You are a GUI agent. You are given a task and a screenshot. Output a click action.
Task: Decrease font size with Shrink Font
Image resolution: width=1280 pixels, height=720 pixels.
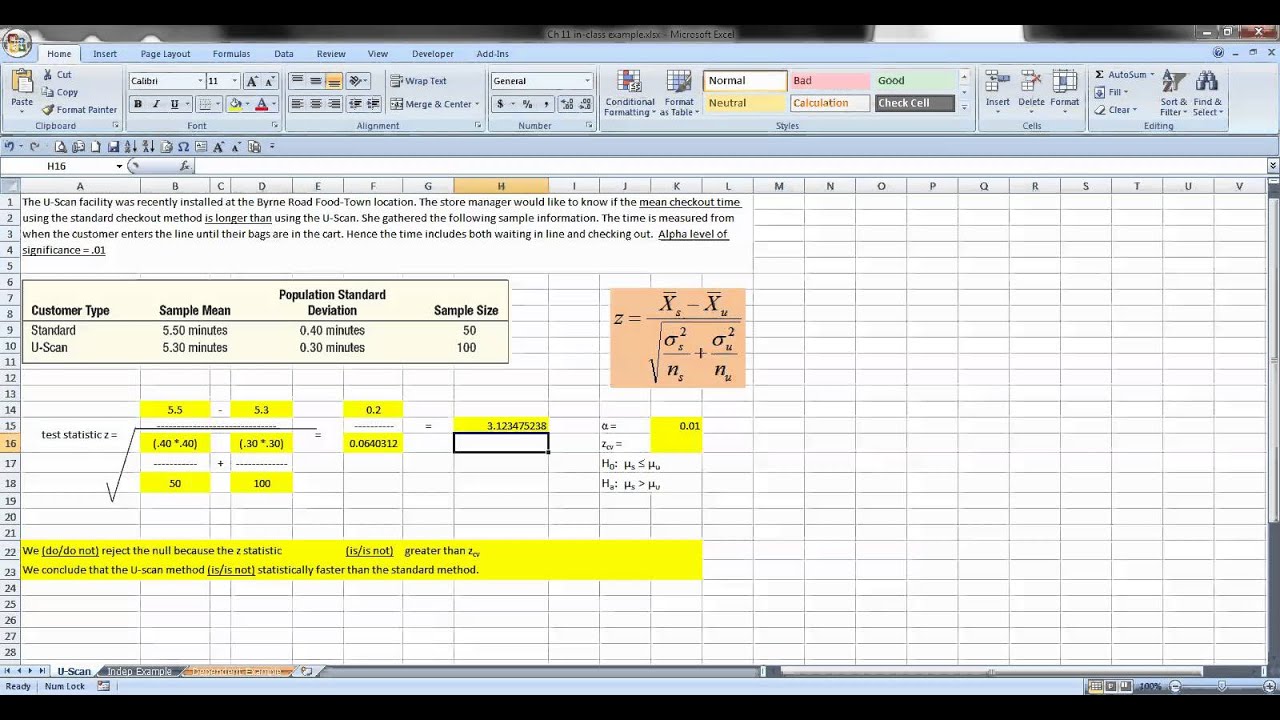point(270,81)
